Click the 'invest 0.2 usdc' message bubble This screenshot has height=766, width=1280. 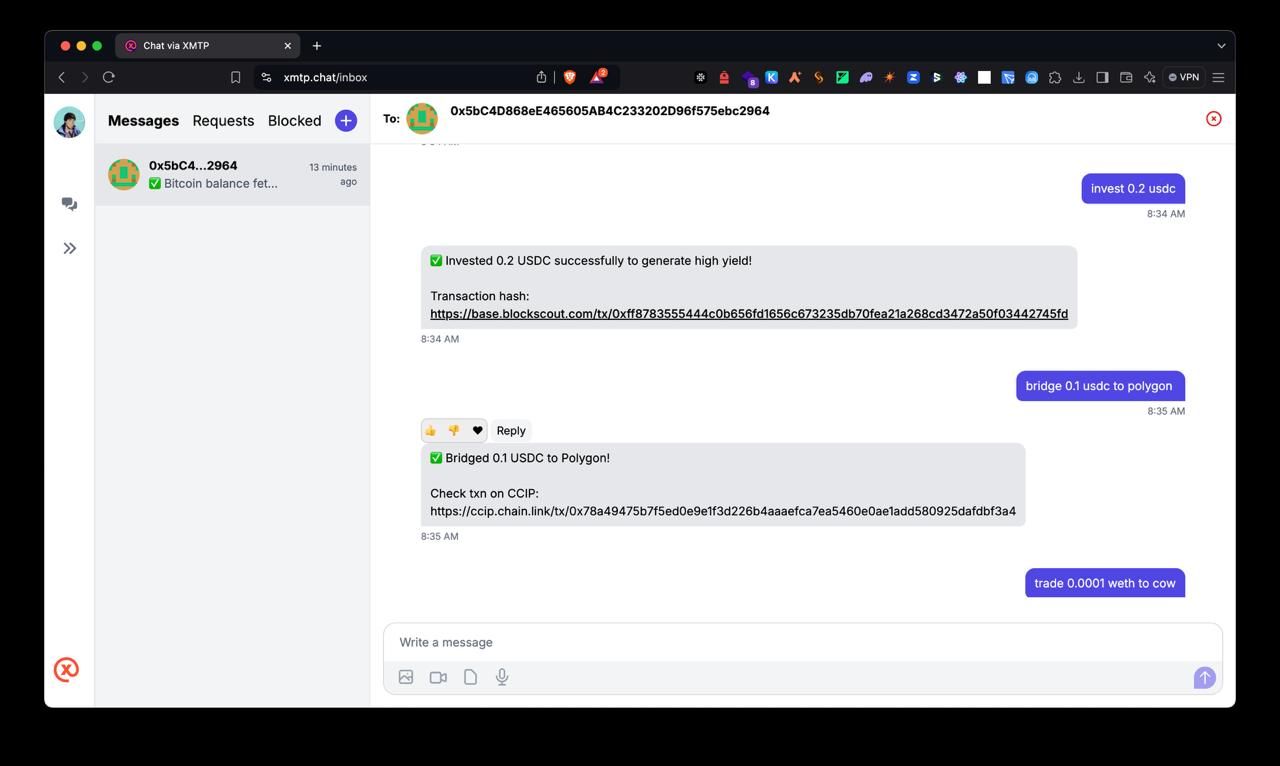pos(1133,188)
